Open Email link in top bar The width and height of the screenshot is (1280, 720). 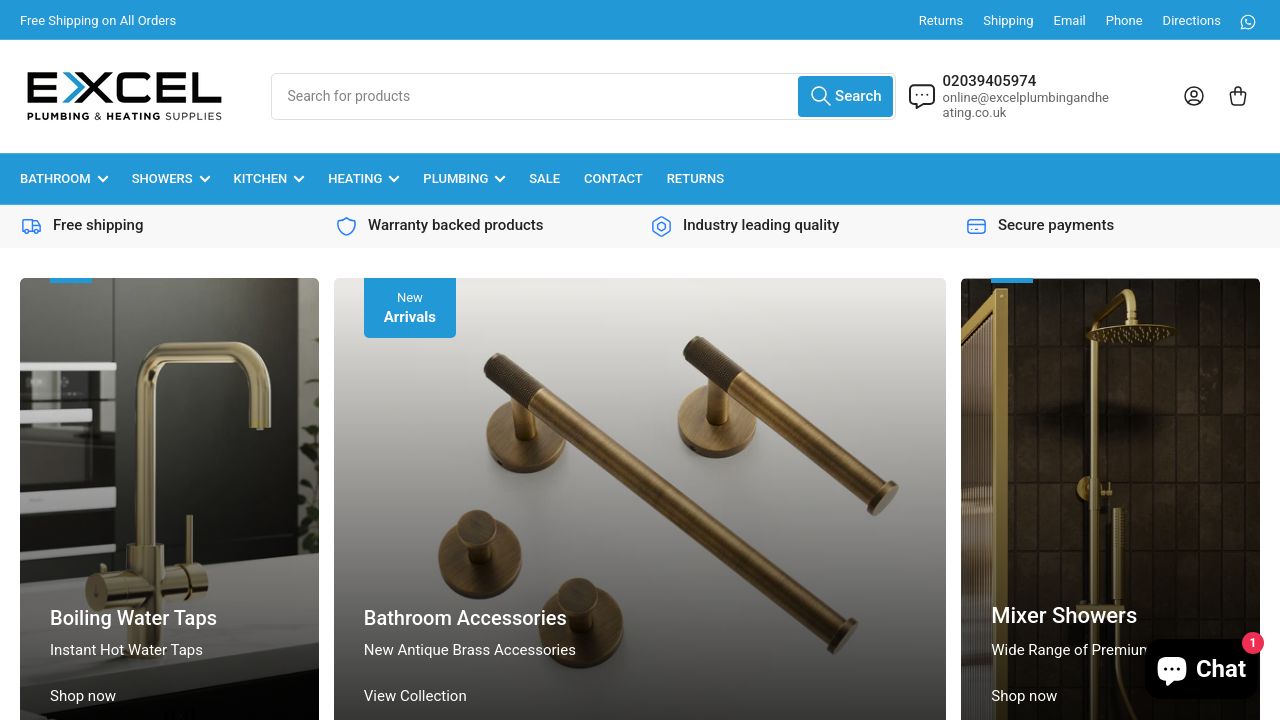pyautogui.click(x=1069, y=21)
